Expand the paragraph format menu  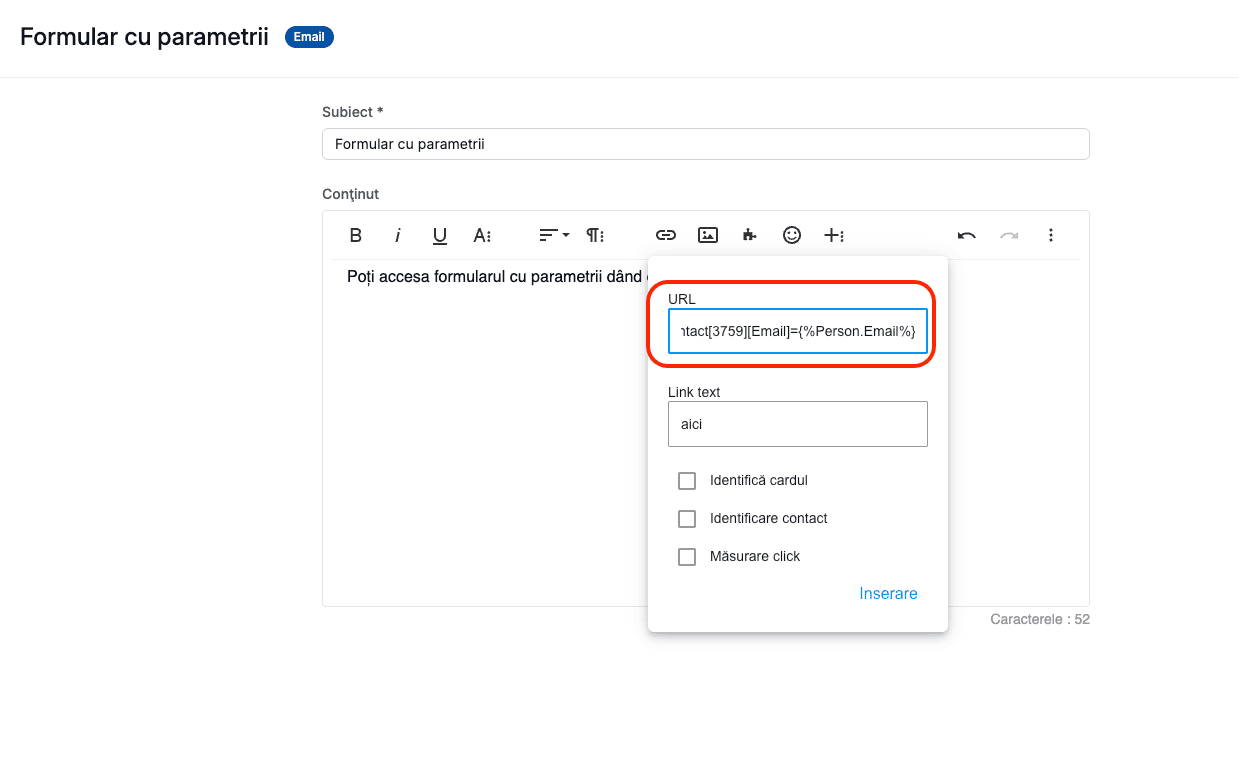tap(595, 235)
